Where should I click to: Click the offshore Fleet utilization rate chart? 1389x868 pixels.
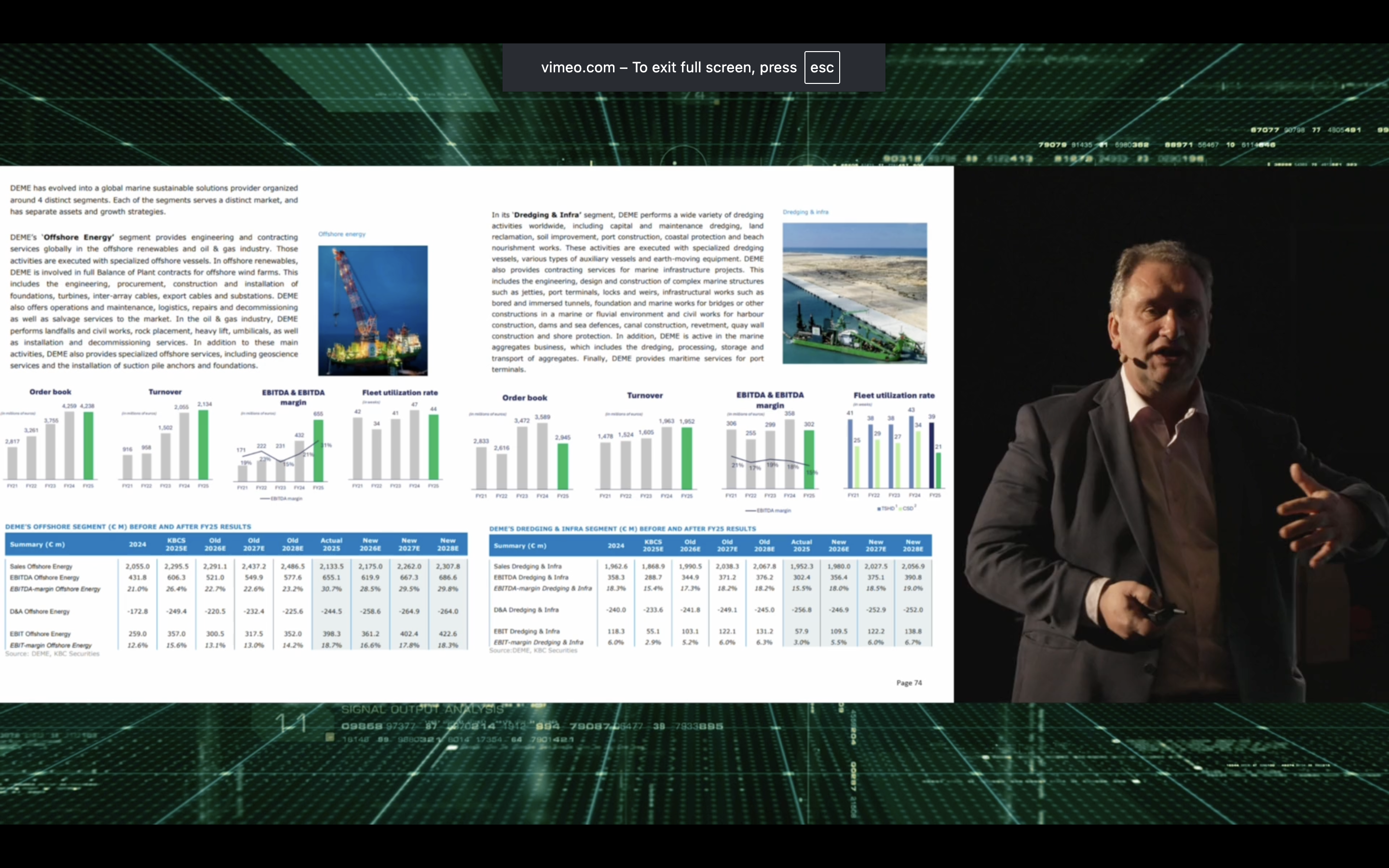click(x=396, y=445)
